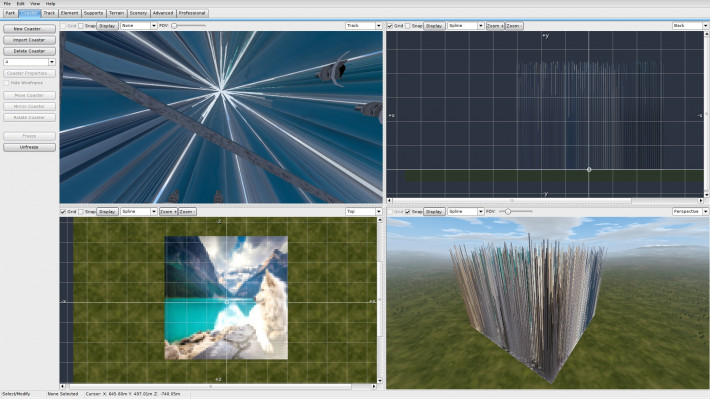Switch to the Park tab
Screen dimensions: 710x399
[x=10, y=13]
